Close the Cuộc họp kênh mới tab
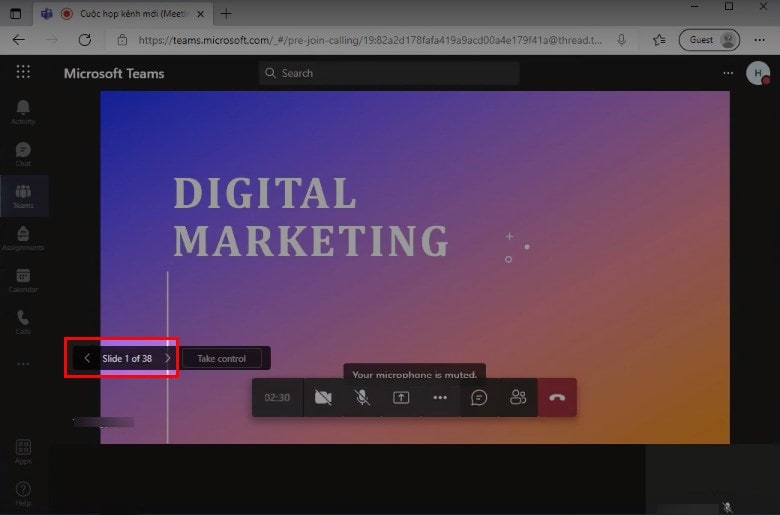 tap(200, 14)
